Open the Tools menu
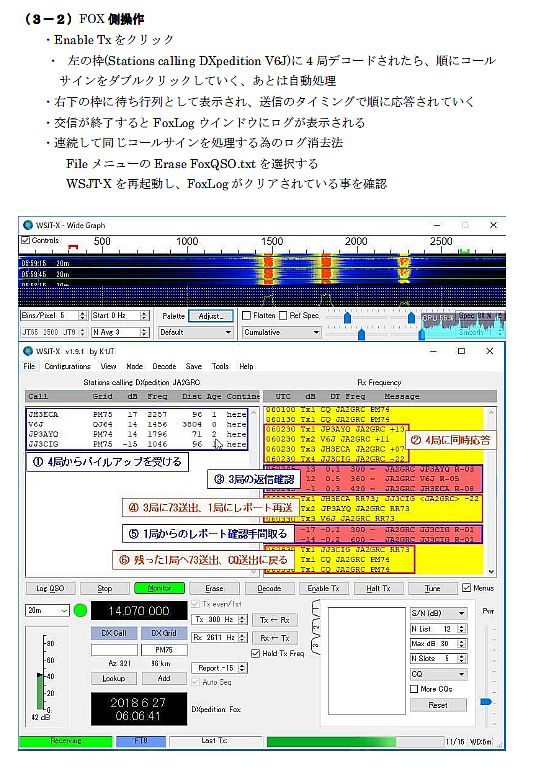Image resolution: width=549 pixels, height=770 pixels. coord(220,366)
